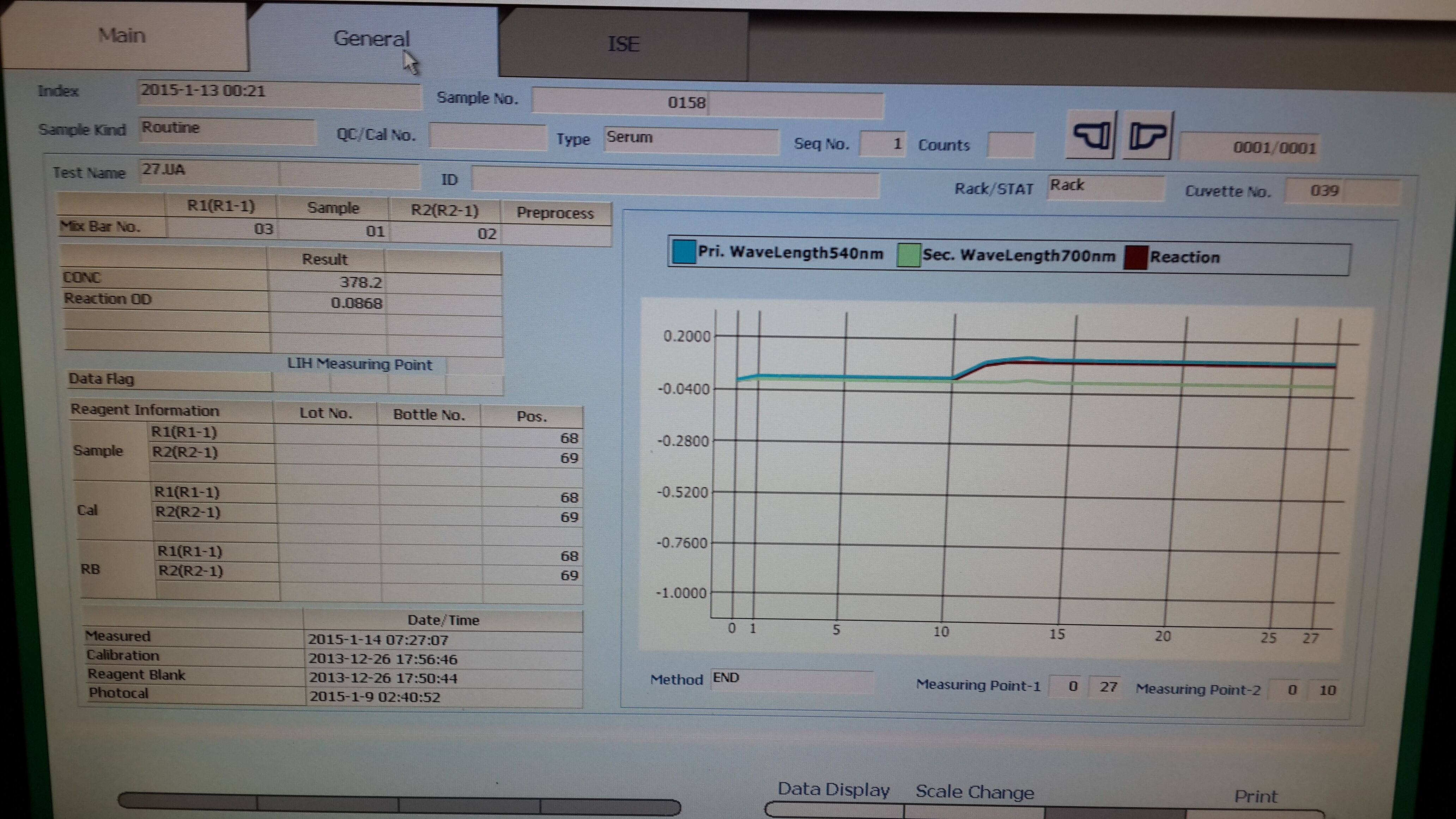Click the Pos. column header
The height and width of the screenshot is (819, 1456).
pyautogui.click(x=532, y=417)
